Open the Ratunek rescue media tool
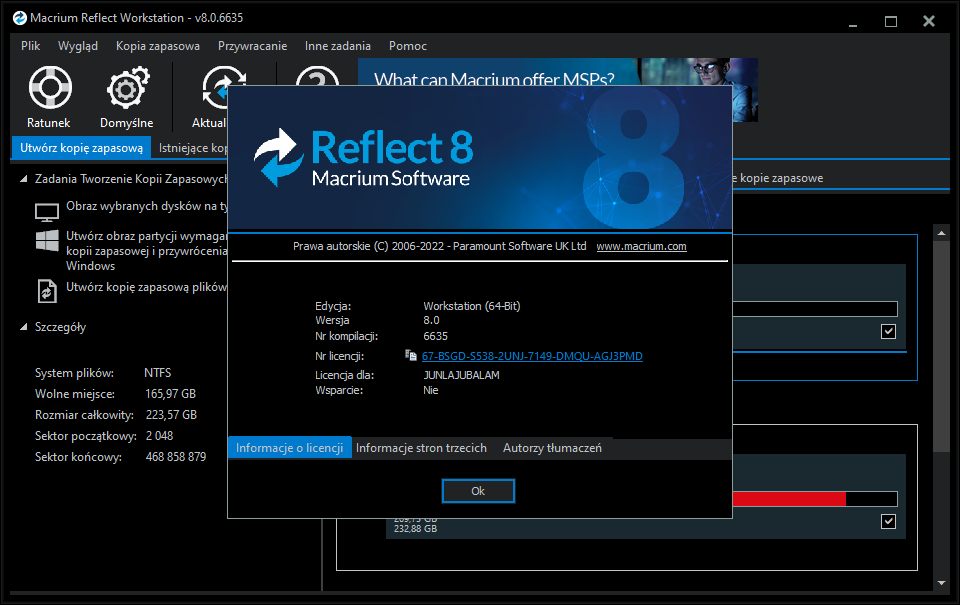 coord(50,97)
